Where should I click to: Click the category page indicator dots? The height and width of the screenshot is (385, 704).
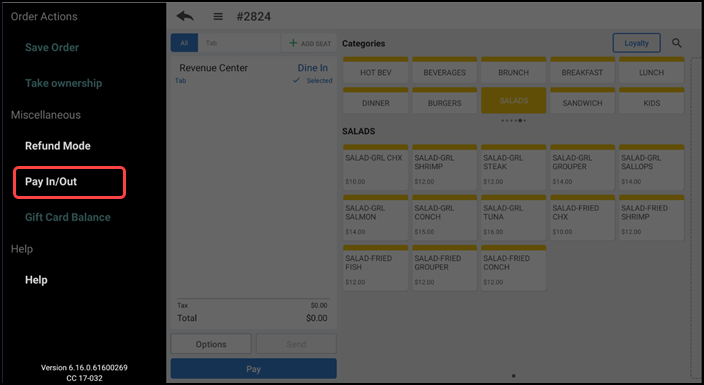pos(514,120)
